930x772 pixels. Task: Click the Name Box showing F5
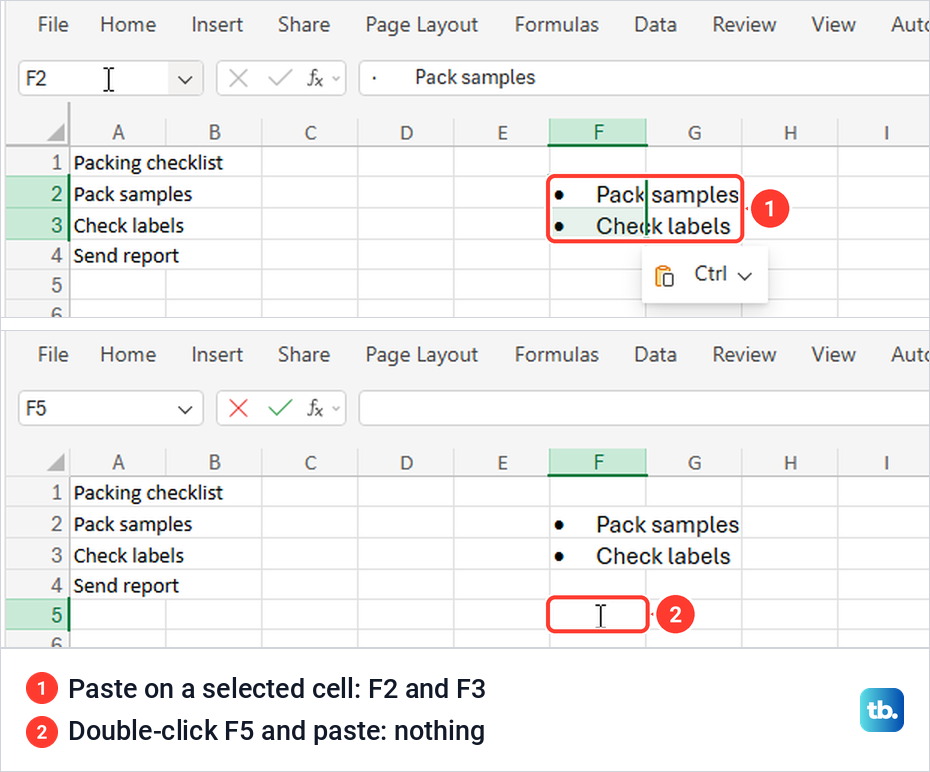click(x=94, y=409)
